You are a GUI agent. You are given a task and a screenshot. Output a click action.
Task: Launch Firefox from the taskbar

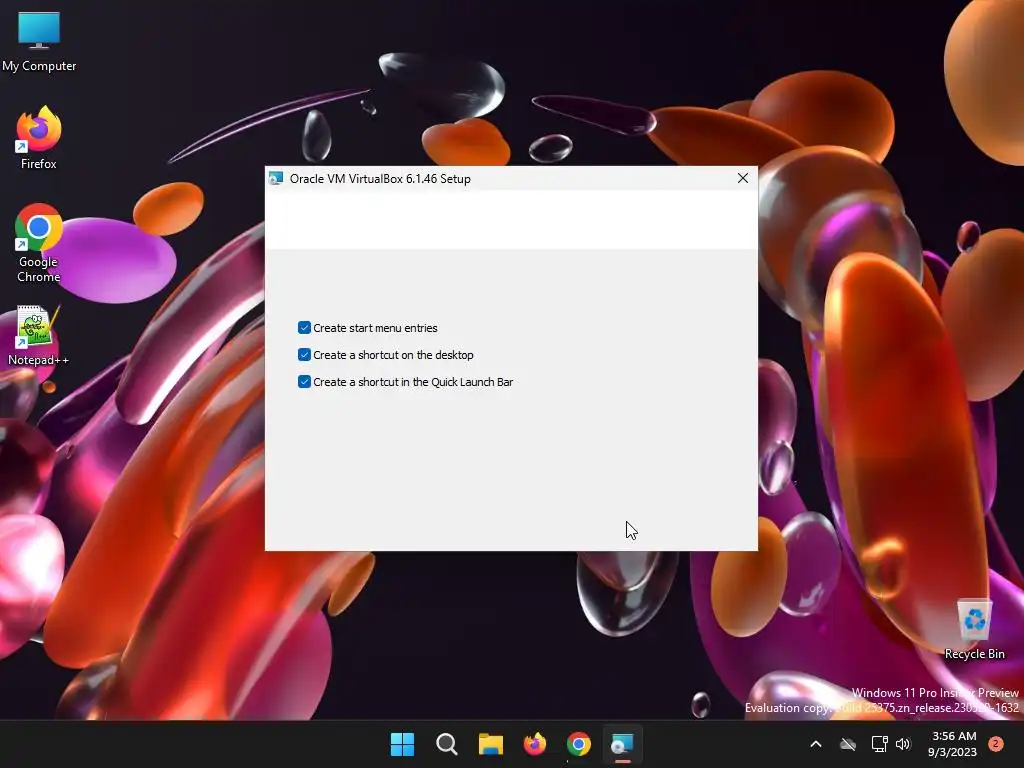[x=535, y=744]
